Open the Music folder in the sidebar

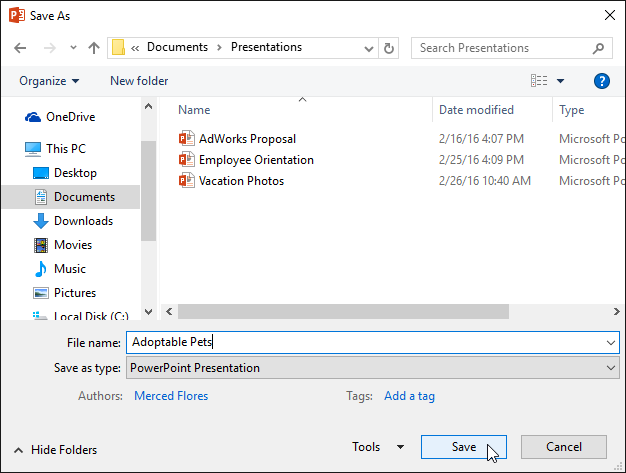69,269
